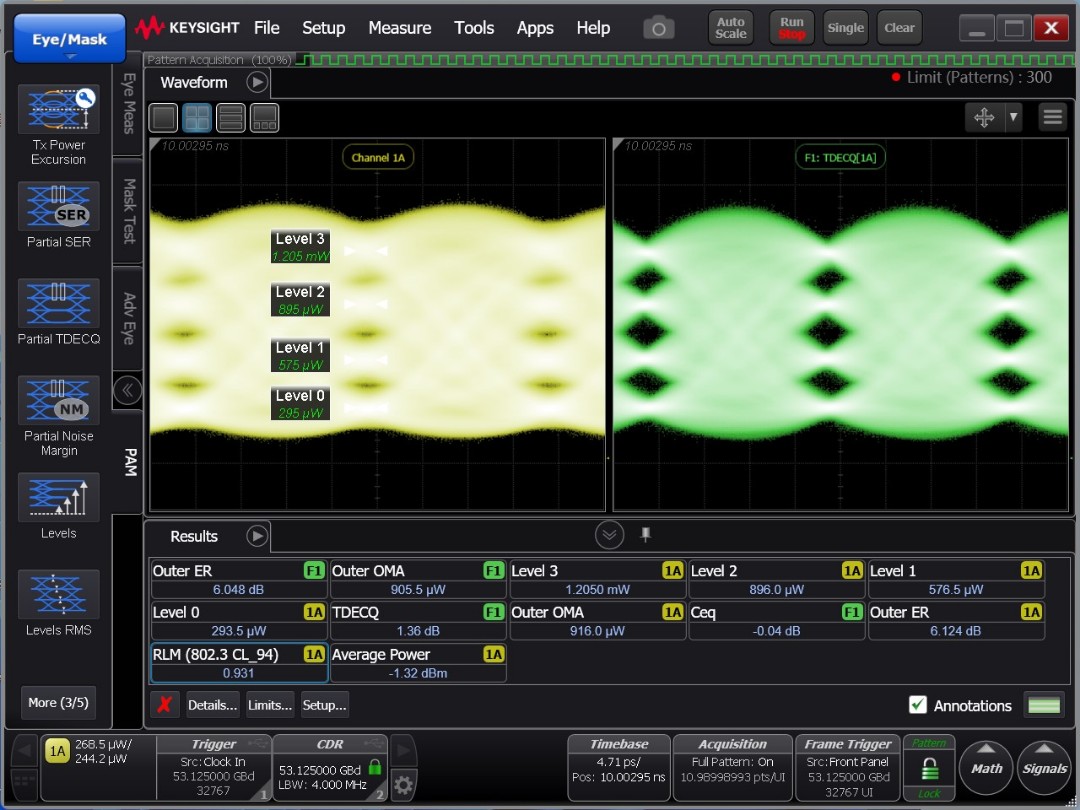1080x810 pixels.
Task: Pin the Results panel with the pushpin
Action: click(645, 534)
